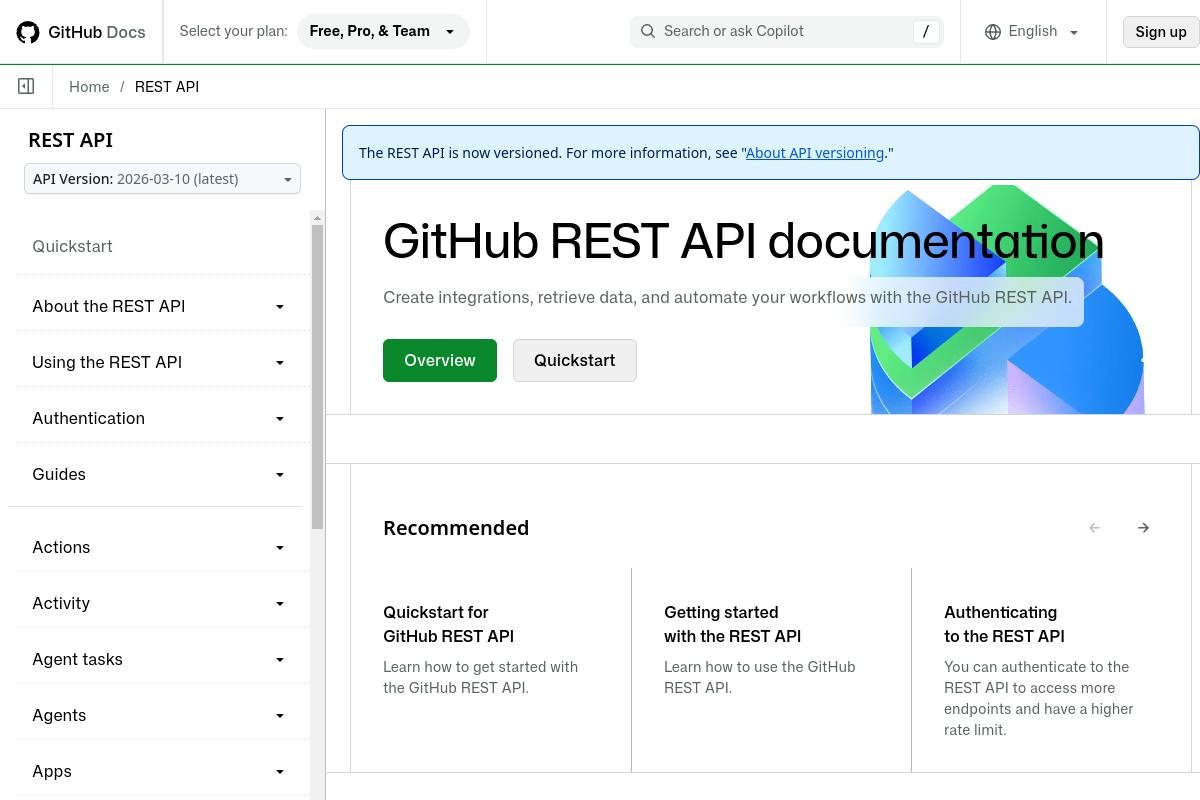Click the REST API breadcrumb
Viewport: 1200px width, 800px height.
coord(167,87)
